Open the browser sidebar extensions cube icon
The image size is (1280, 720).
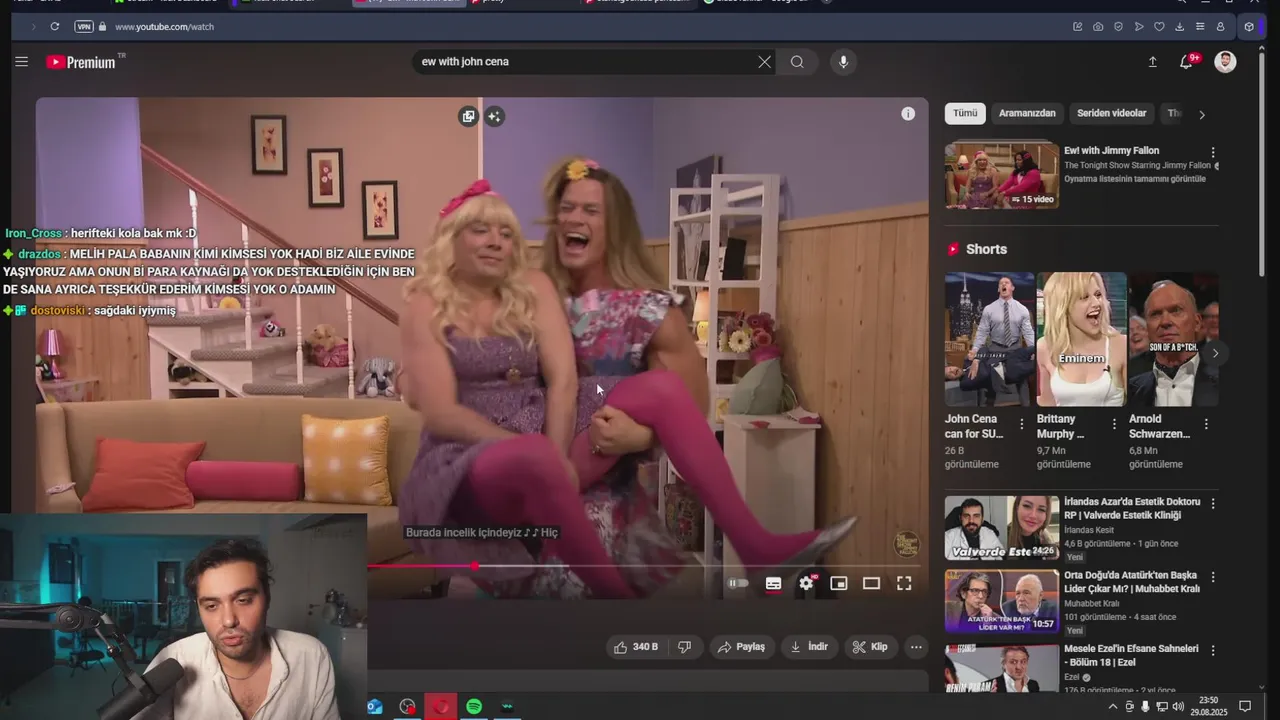(x=1249, y=27)
